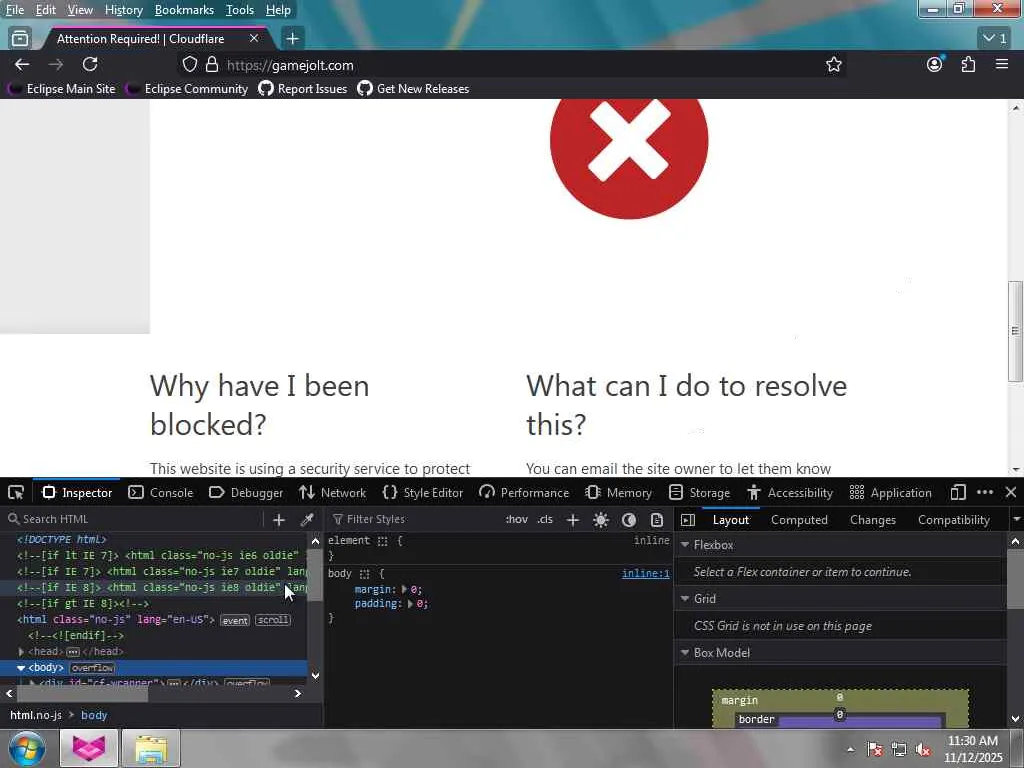This screenshot has width=1024, height=768.
Task: Collapse the body element node
Action: tap(21, 667)
